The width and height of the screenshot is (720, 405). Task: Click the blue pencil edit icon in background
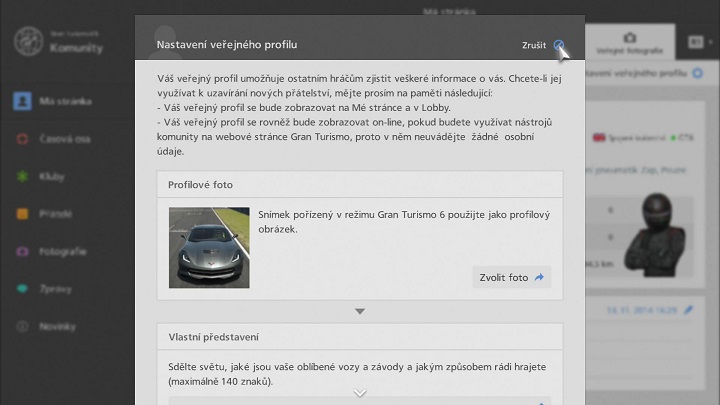tap(688, 310)
